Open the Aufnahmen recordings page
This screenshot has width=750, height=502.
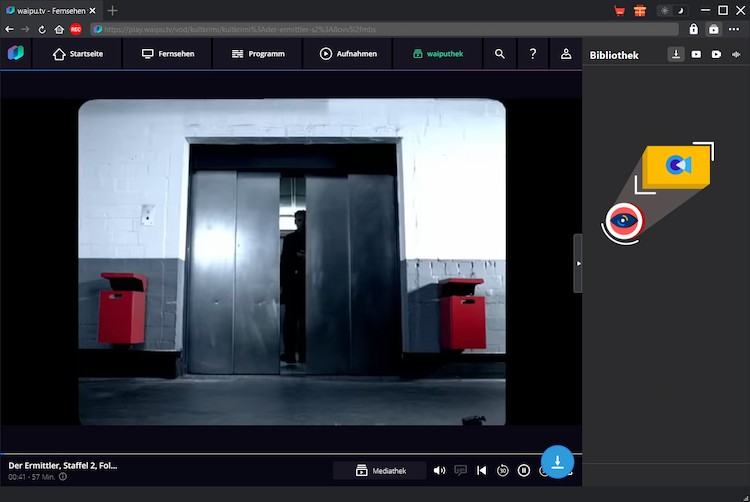pos(348,54)
